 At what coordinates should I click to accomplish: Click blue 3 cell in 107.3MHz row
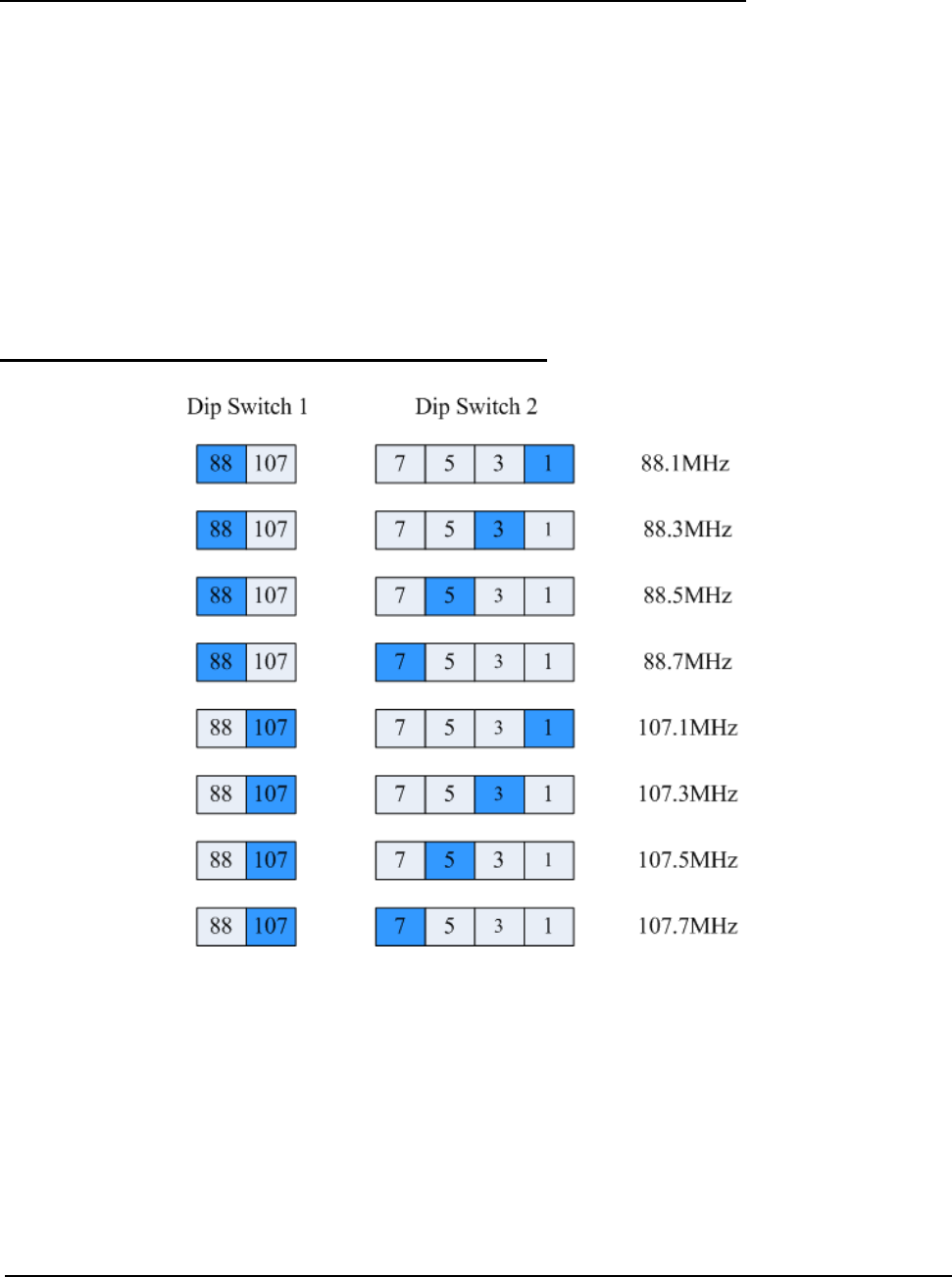(499, 793)
